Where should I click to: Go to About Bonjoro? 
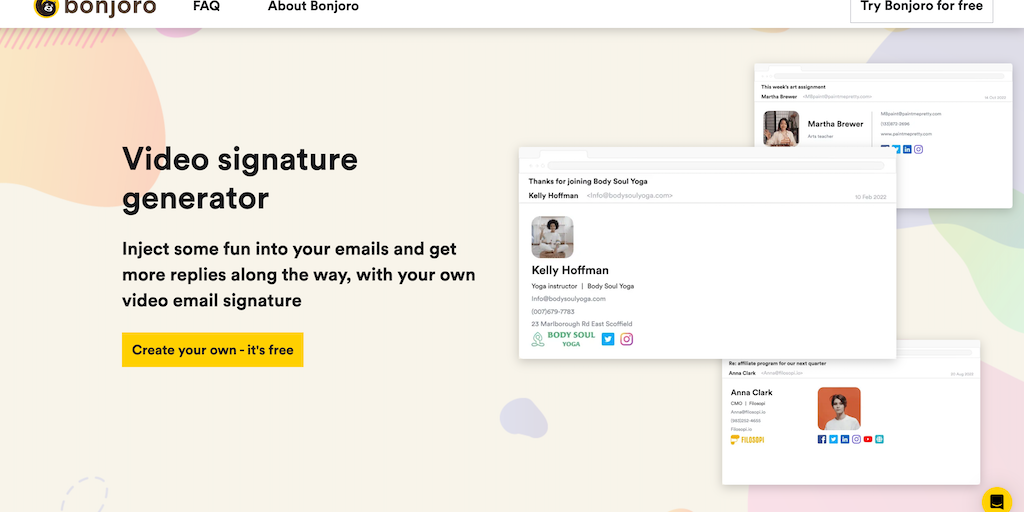click(313, 7)
